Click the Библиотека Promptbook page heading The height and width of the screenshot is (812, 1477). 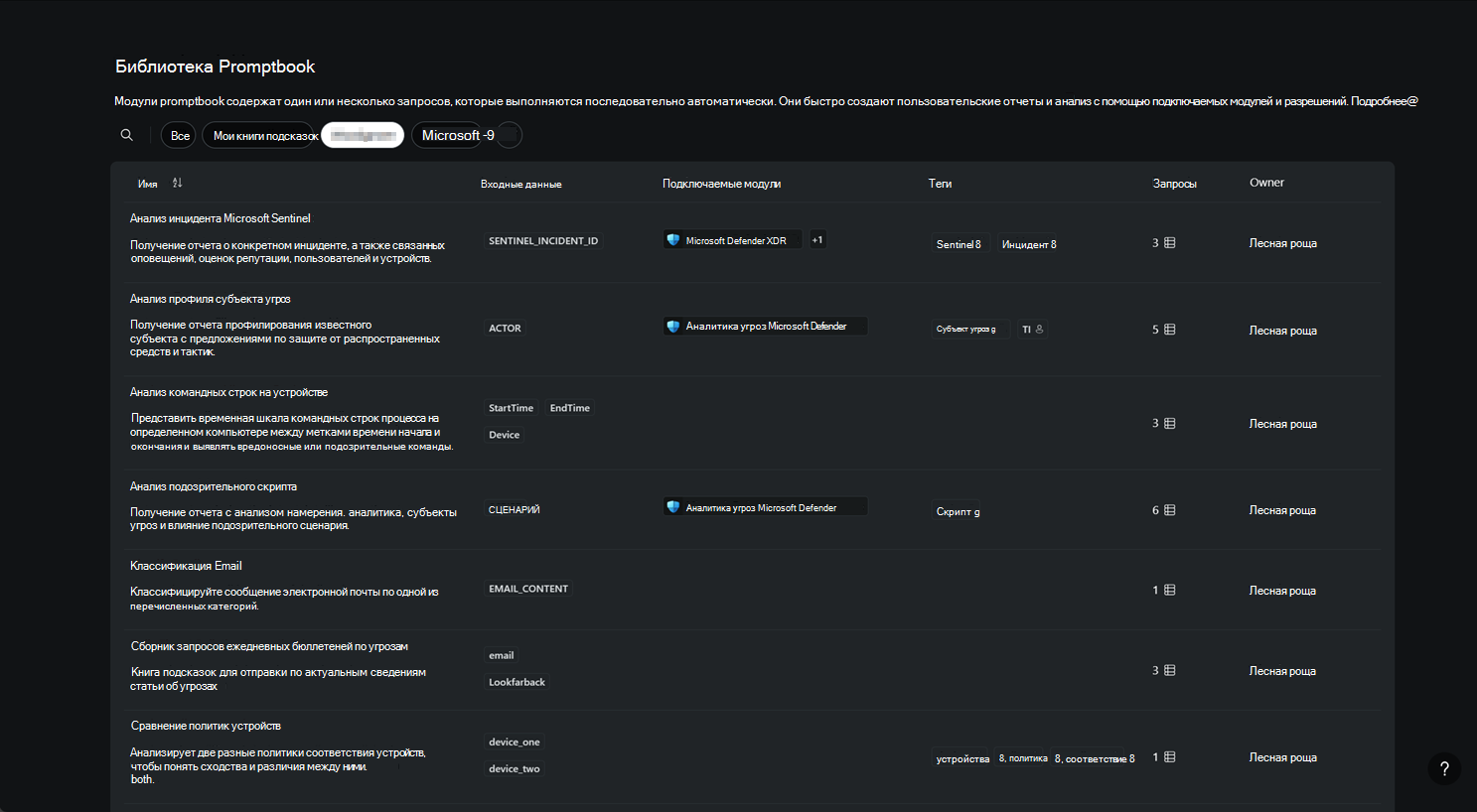click(216, 67)
